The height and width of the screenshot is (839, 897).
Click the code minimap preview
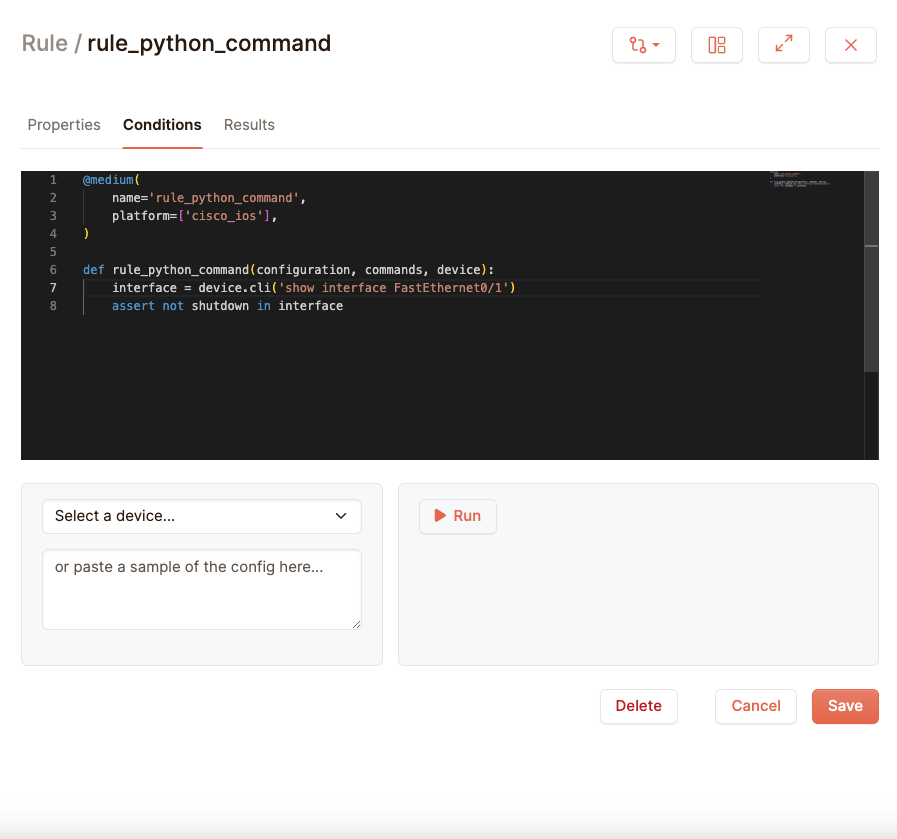click(800, 181)
